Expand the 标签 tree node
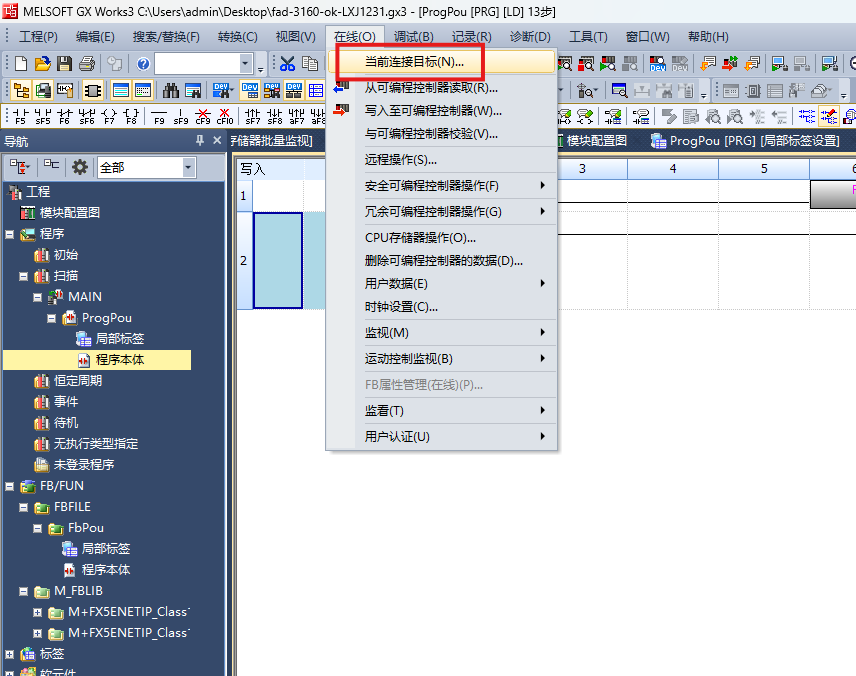 pos(9,654)
